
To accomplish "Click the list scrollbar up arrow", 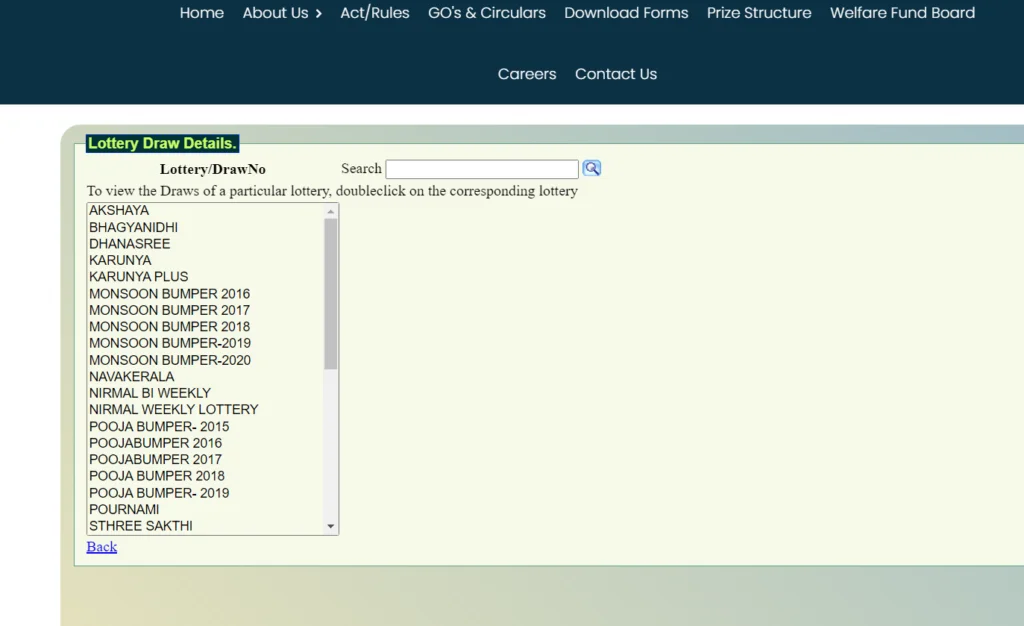I will click(330, 211).
